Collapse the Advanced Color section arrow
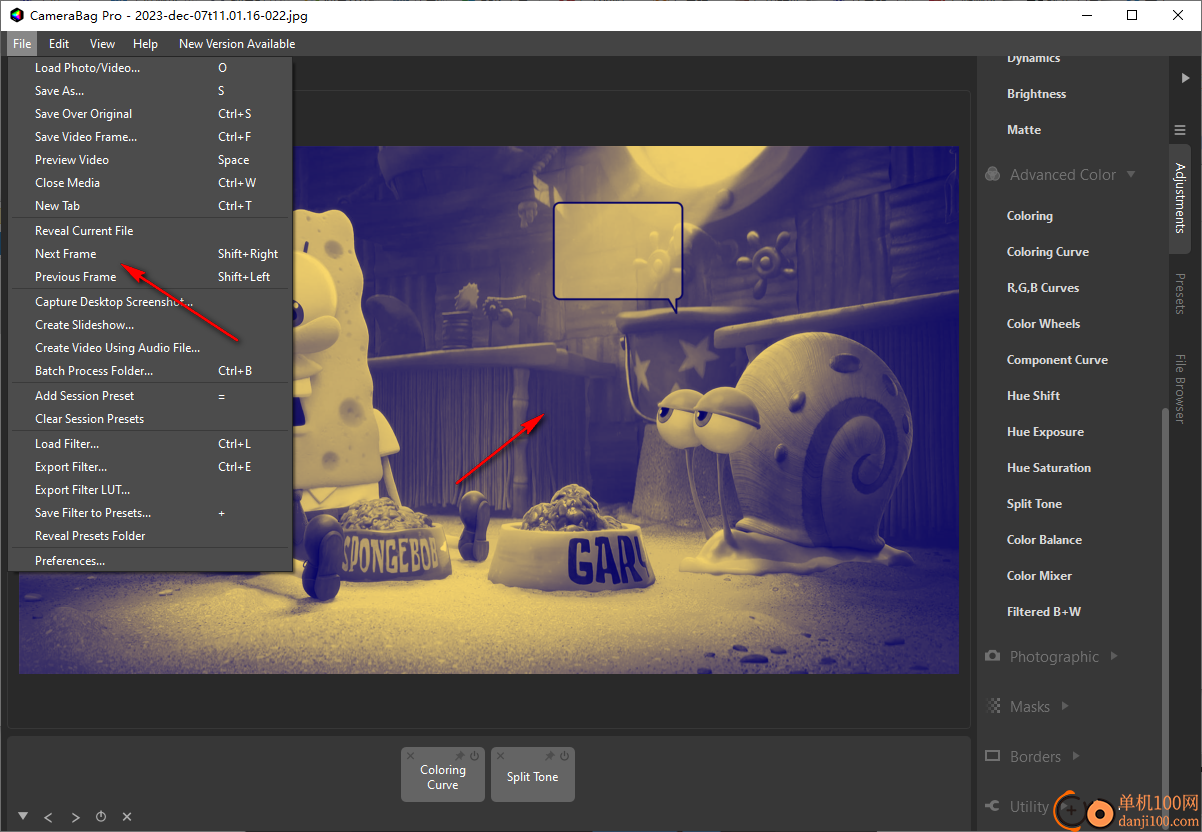Image resolution: width=1202 pixels, height=832 pixels. pyautogui.click(x=1131, y=174)
